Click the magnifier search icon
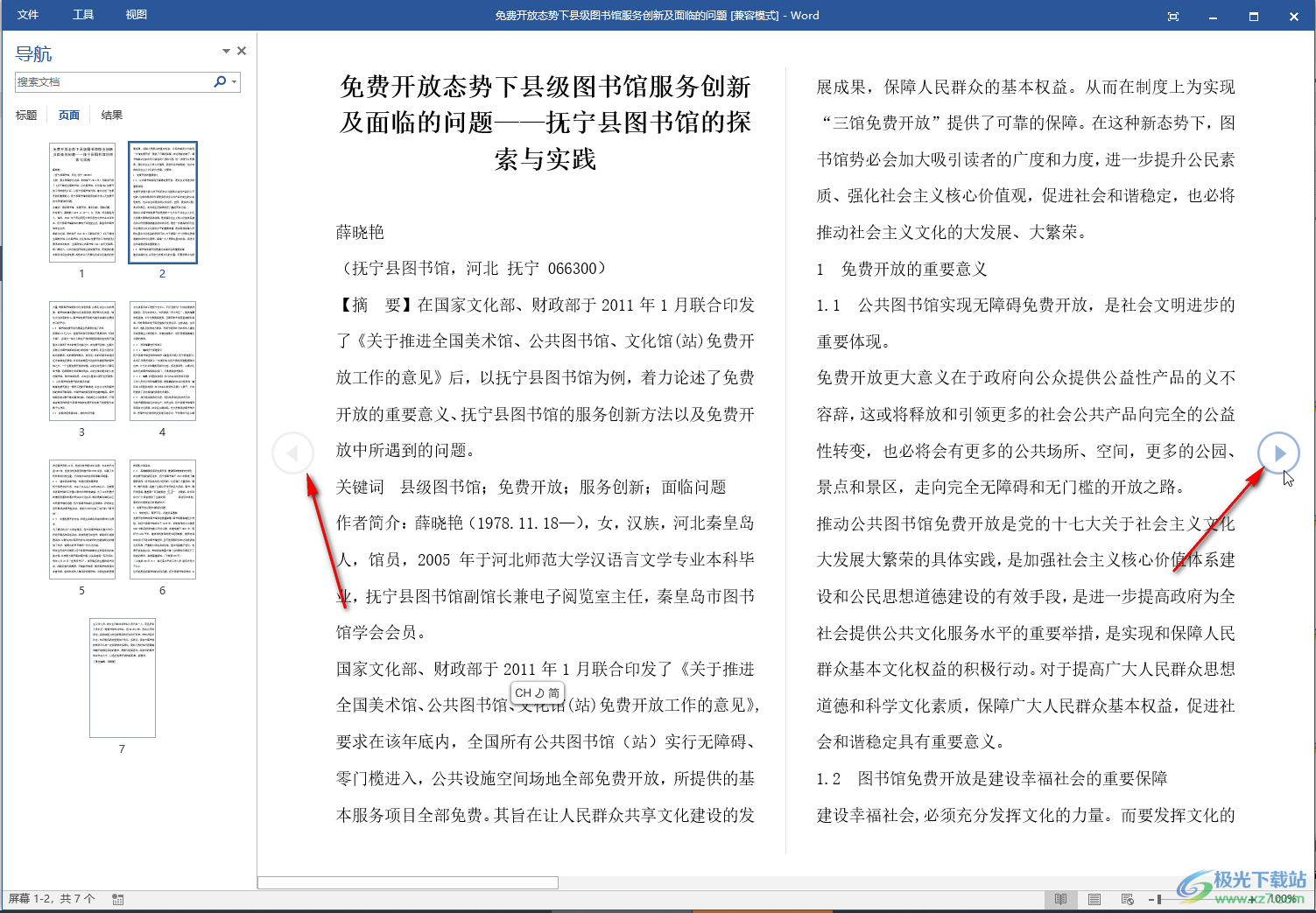 (x=220, y=81)
